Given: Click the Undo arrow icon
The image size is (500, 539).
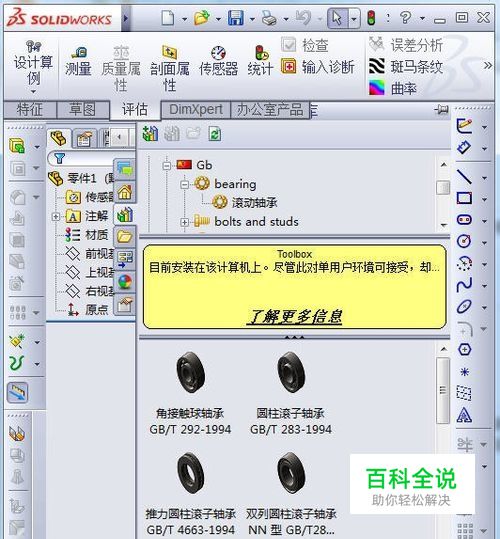Looking at the screenshot, I should (303, 17).
